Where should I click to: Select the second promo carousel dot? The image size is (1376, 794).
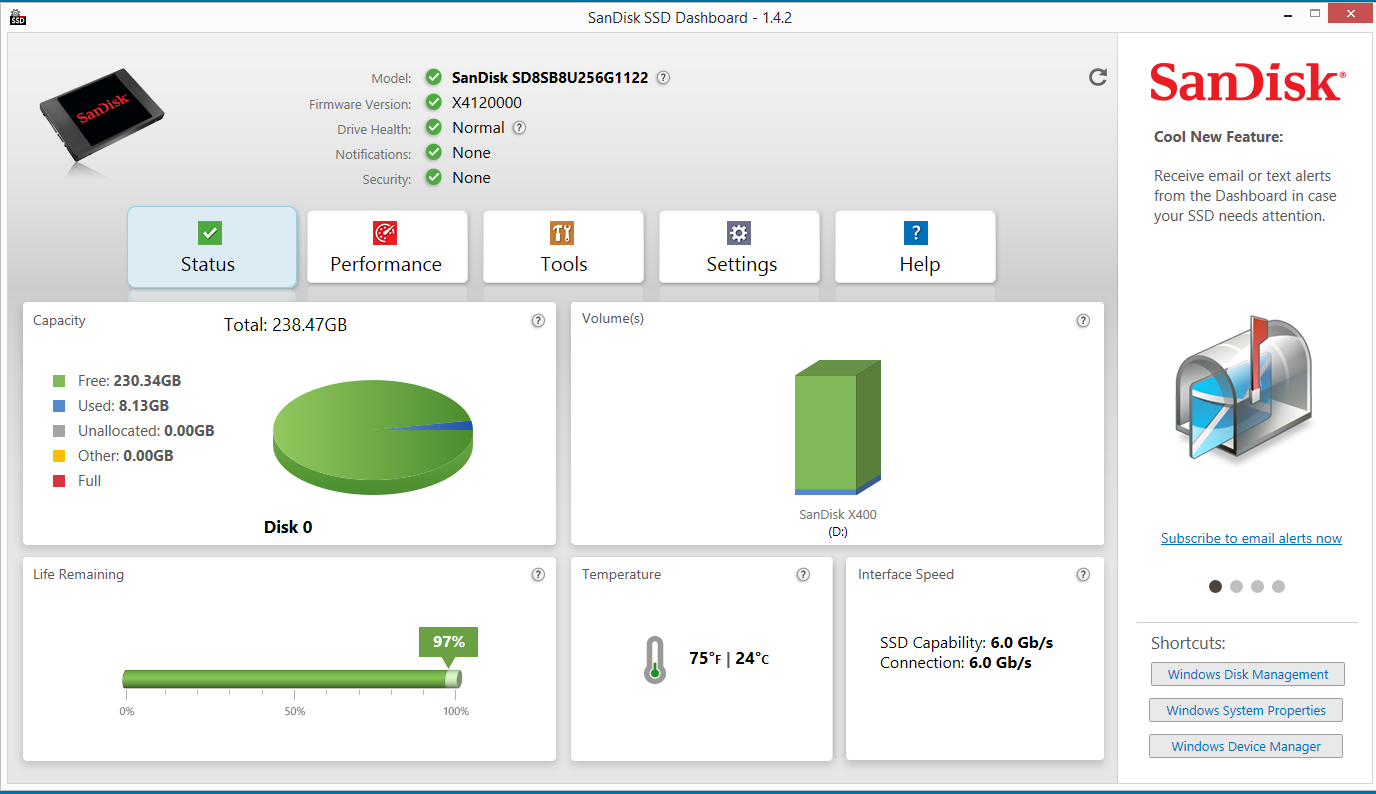(1236, 587)
